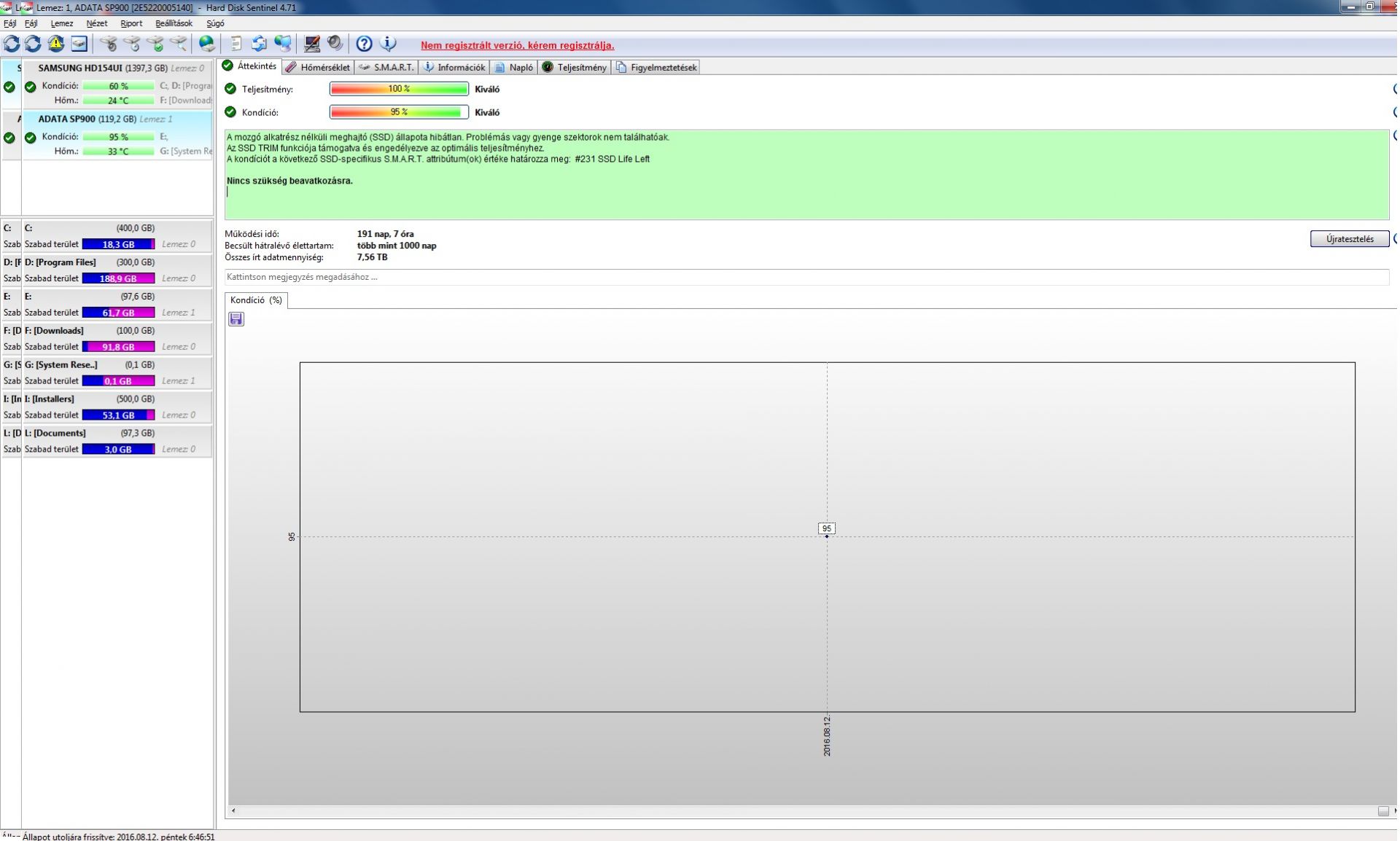Viewport: 1400px width, 841px height.
Task: Open the globe disk toolbar icon
Action: (207, 44)
